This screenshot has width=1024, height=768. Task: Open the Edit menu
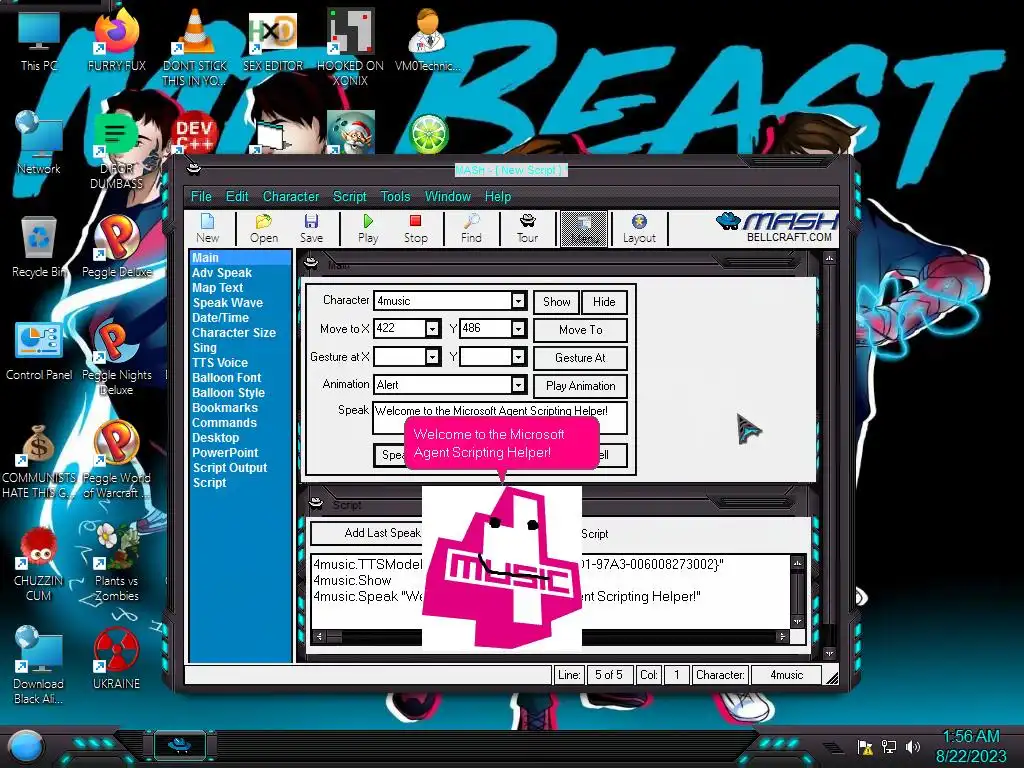pos(236,197)
